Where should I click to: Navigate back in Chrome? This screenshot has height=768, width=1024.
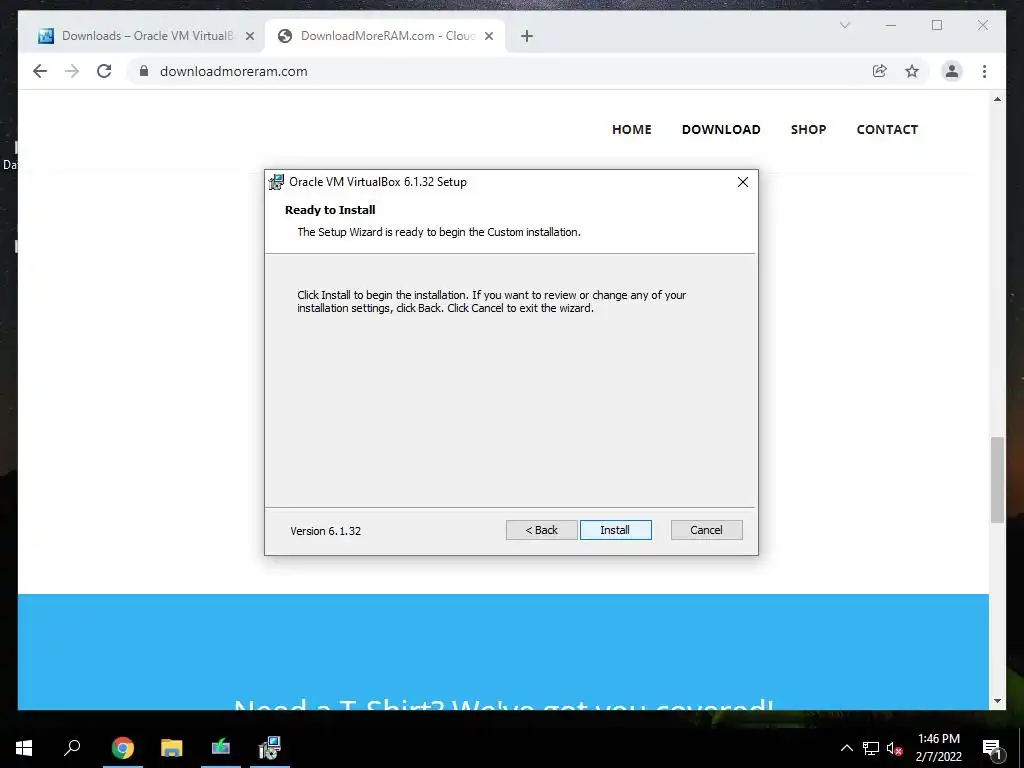[40, 71]
